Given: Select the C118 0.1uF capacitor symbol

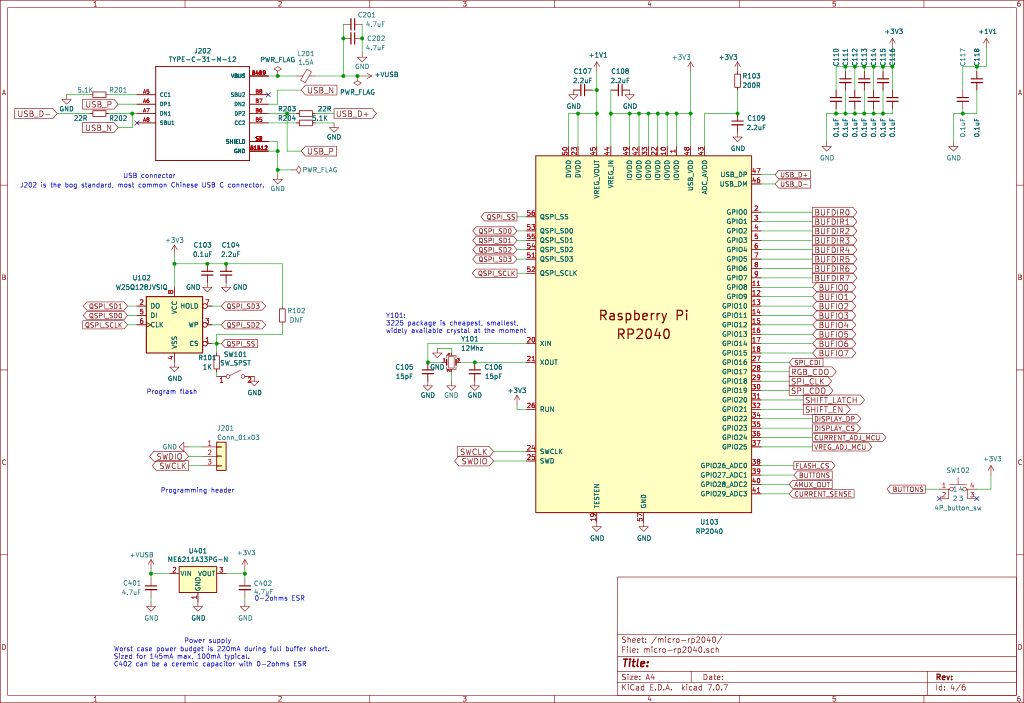Looking at the screenshot, I should pos(977,81).
